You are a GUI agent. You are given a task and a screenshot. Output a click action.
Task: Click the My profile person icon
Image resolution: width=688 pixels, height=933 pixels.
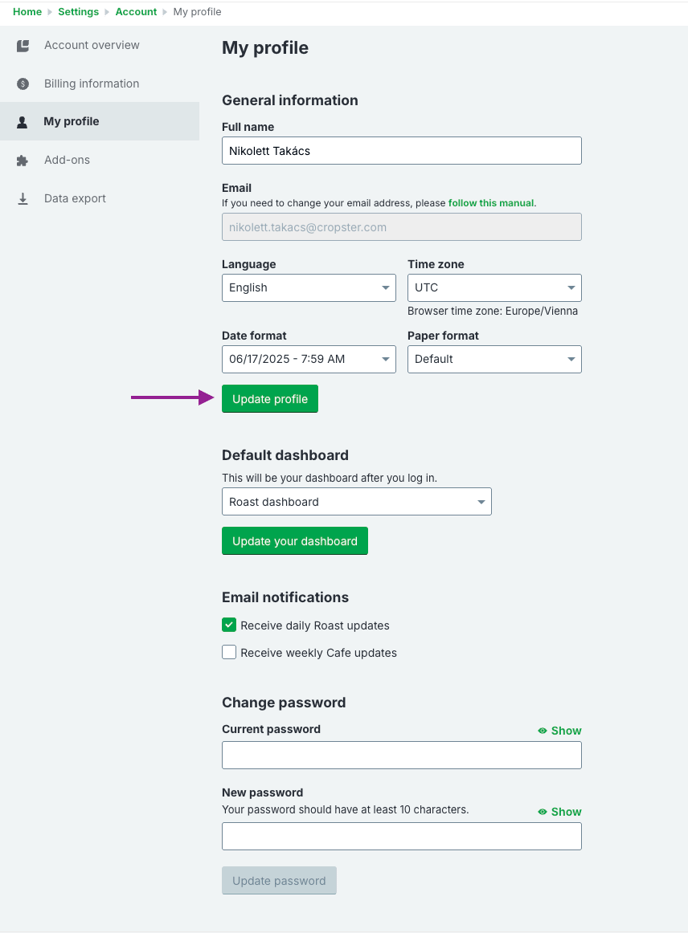(22, 123)
